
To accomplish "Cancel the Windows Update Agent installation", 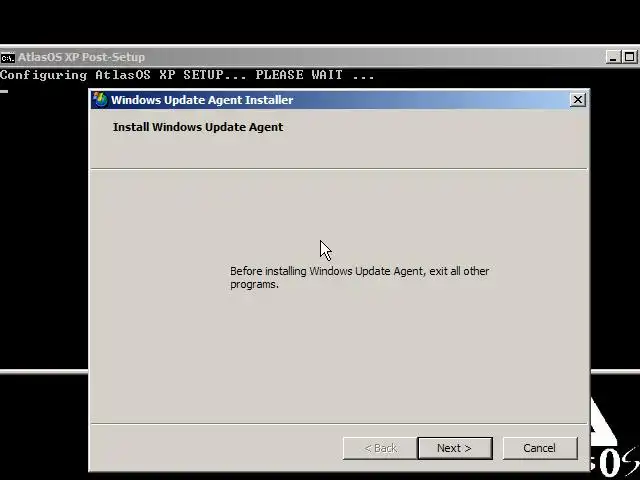I will click(x=540, y=448).
